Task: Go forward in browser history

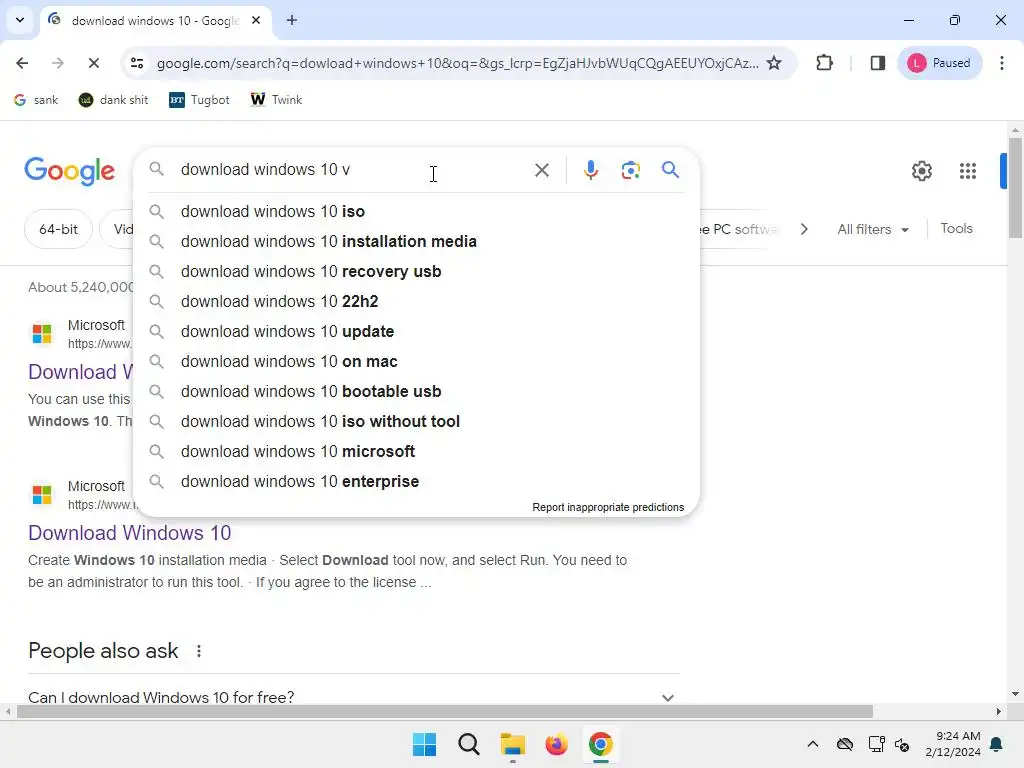Action: tap(57, 63)
